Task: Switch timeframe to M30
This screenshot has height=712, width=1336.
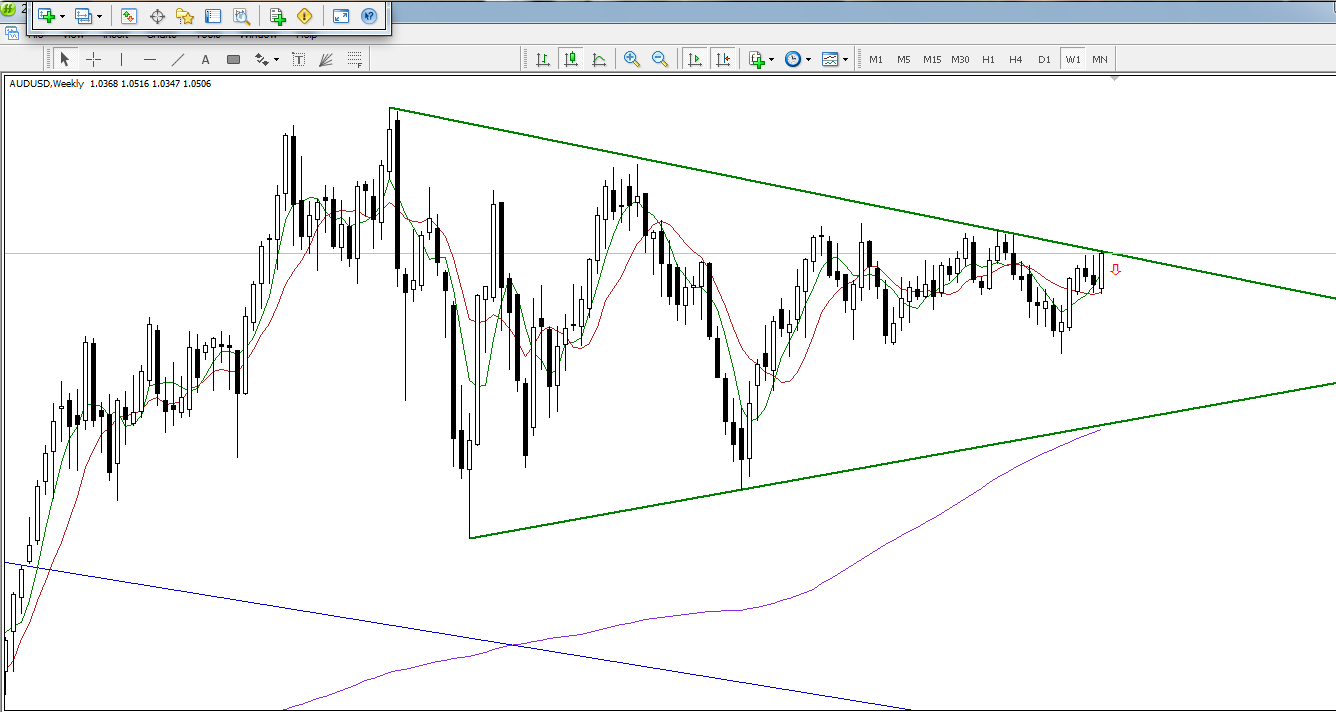Action: (960, 60)
